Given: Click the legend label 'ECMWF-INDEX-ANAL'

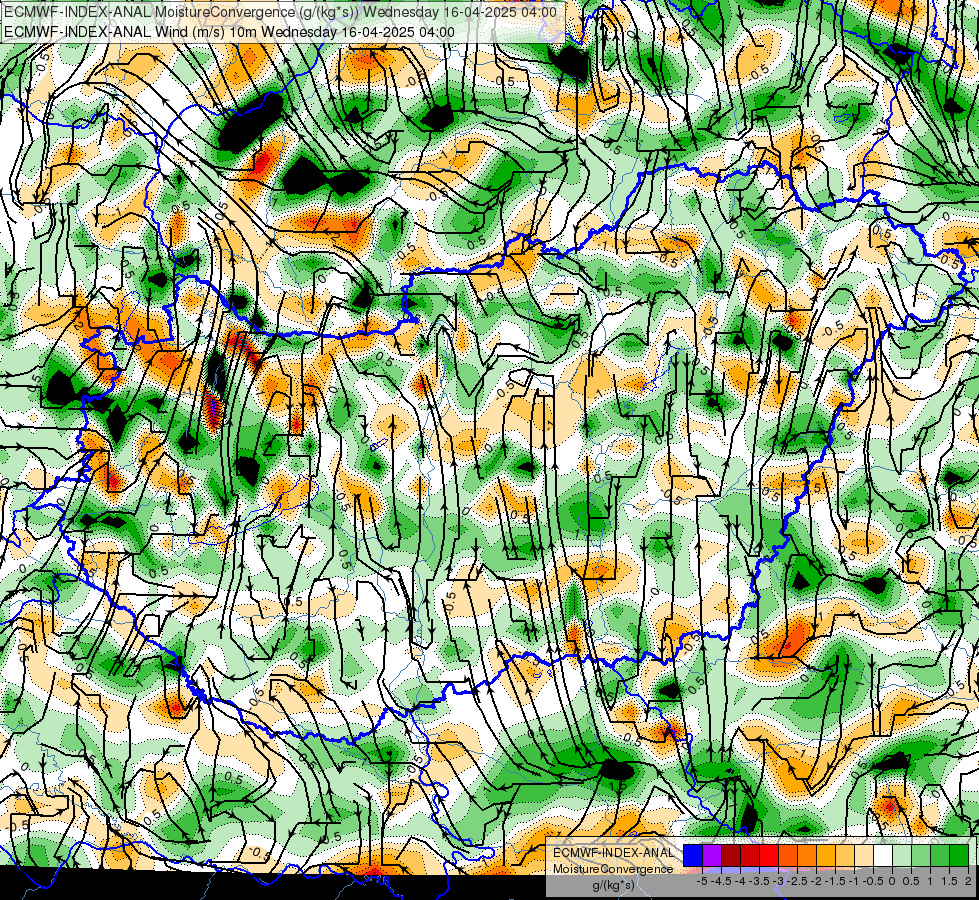Looking at the screenshot, I should coord(613,853).
